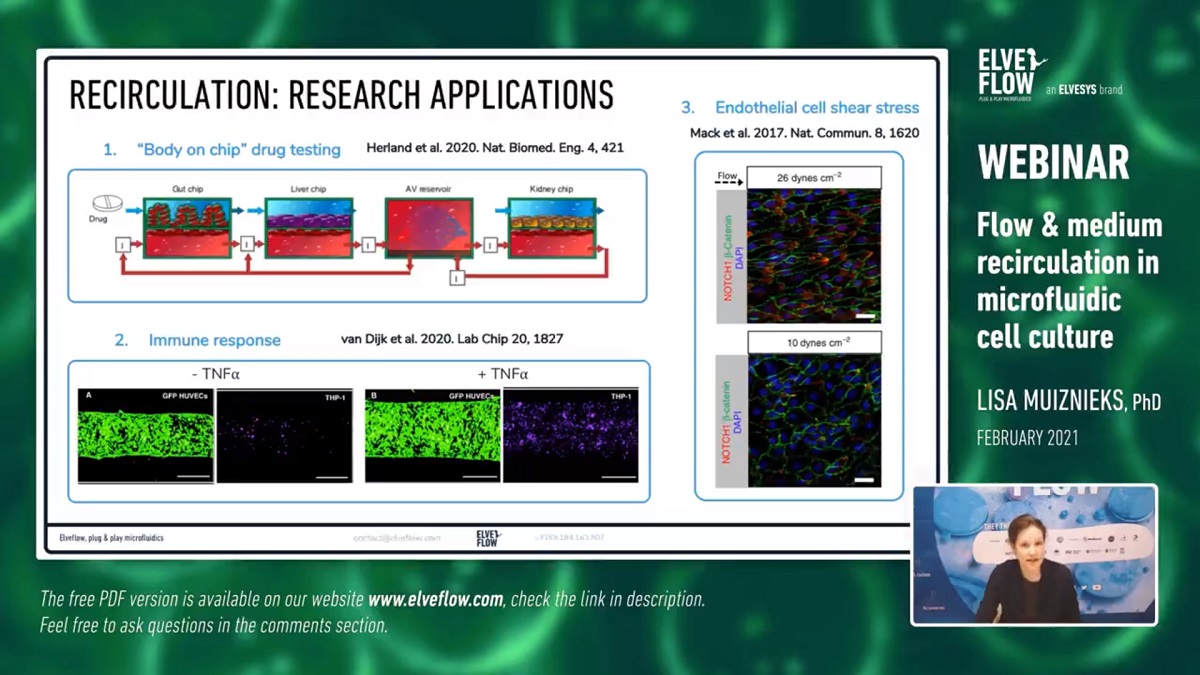Viewport: 1200px width, 675px height.
Task: Select the Liver chip diagram
Action: (x=307, y=228)
